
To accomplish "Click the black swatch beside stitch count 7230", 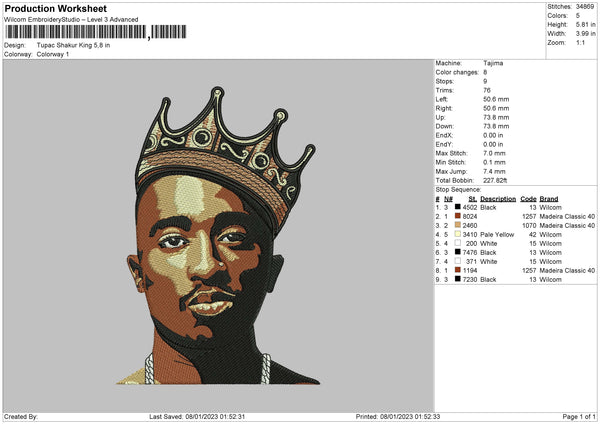I will 458,279.
